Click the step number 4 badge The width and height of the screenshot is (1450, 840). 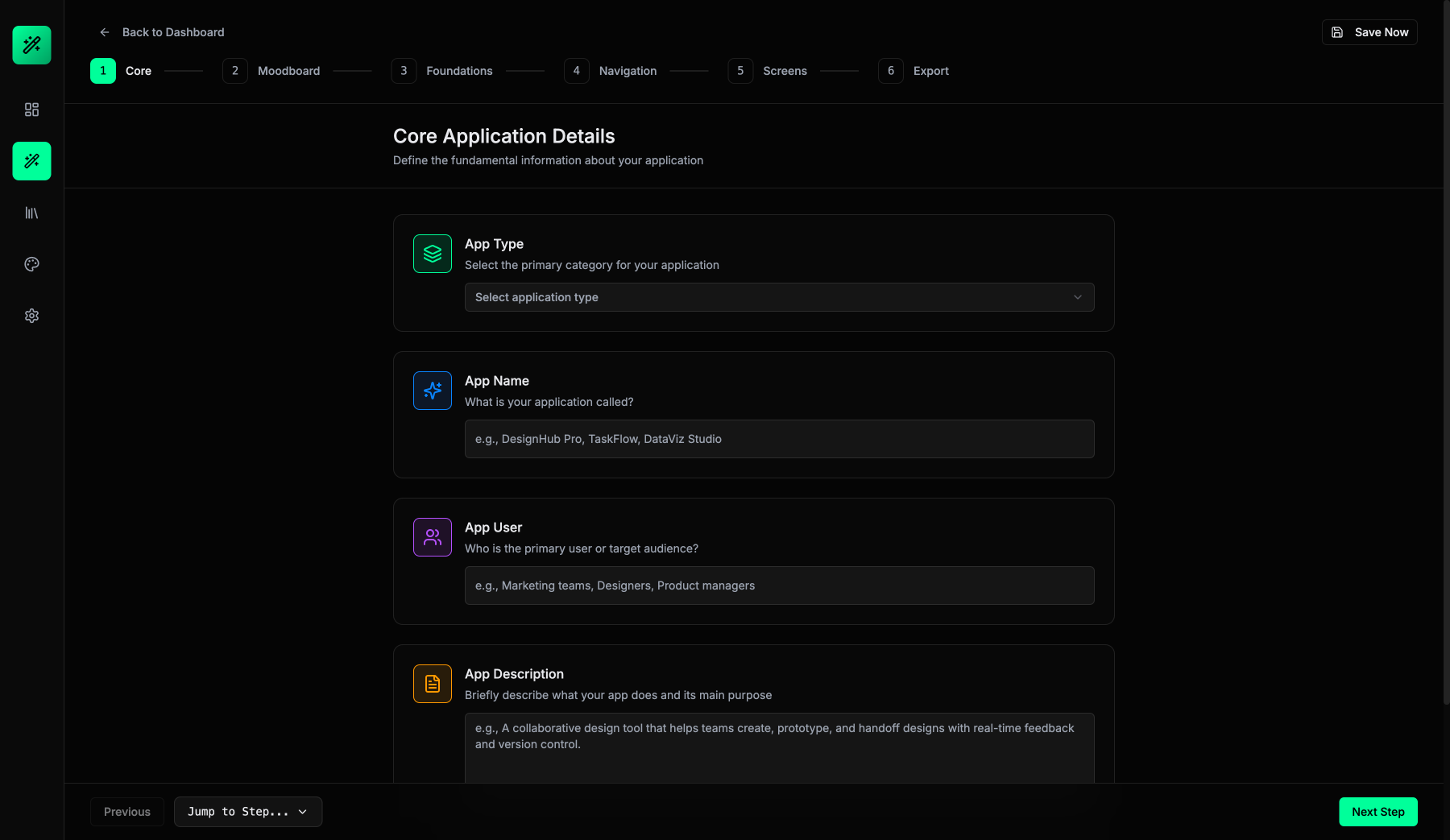(577, 71)
